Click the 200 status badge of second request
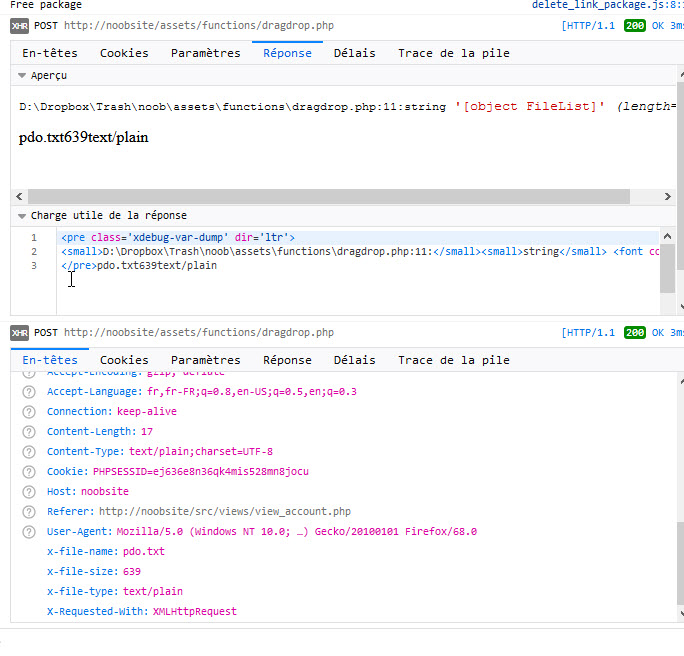Image resolution: width=684 pixels, height=656 pixels. (x=635, y=333)
